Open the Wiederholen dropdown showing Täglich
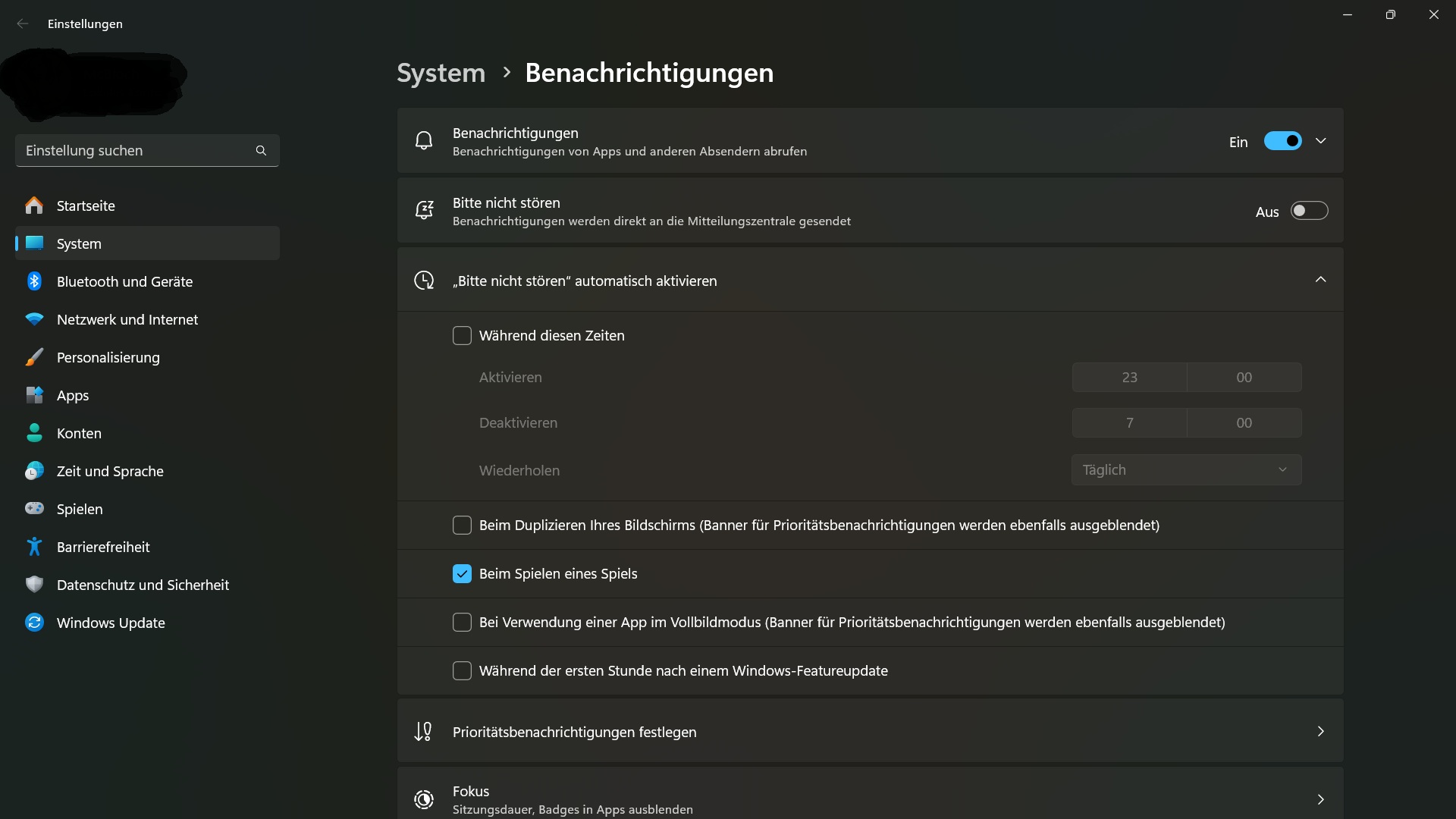Screen dimensions: 1456x819 1186,469
